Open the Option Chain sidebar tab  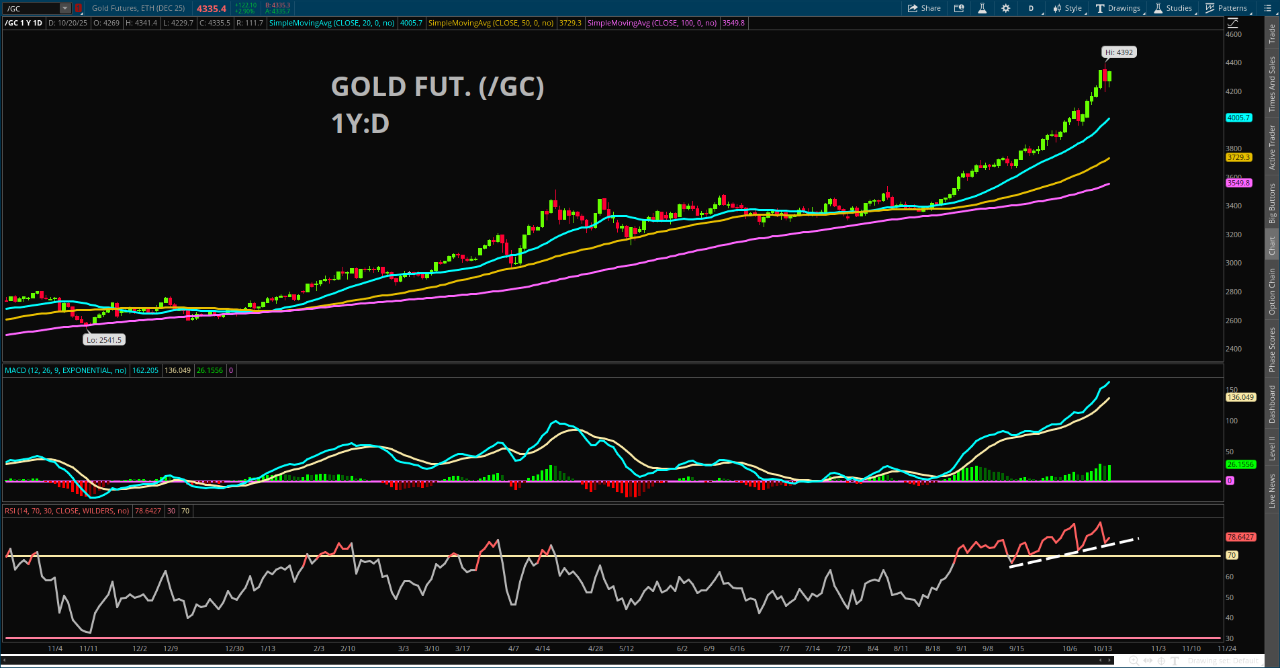pos(1272,292)
